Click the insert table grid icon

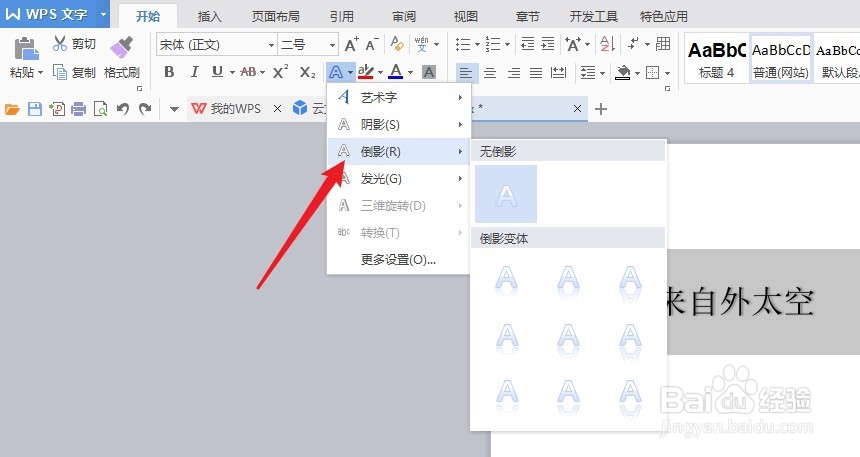[663, 44]
